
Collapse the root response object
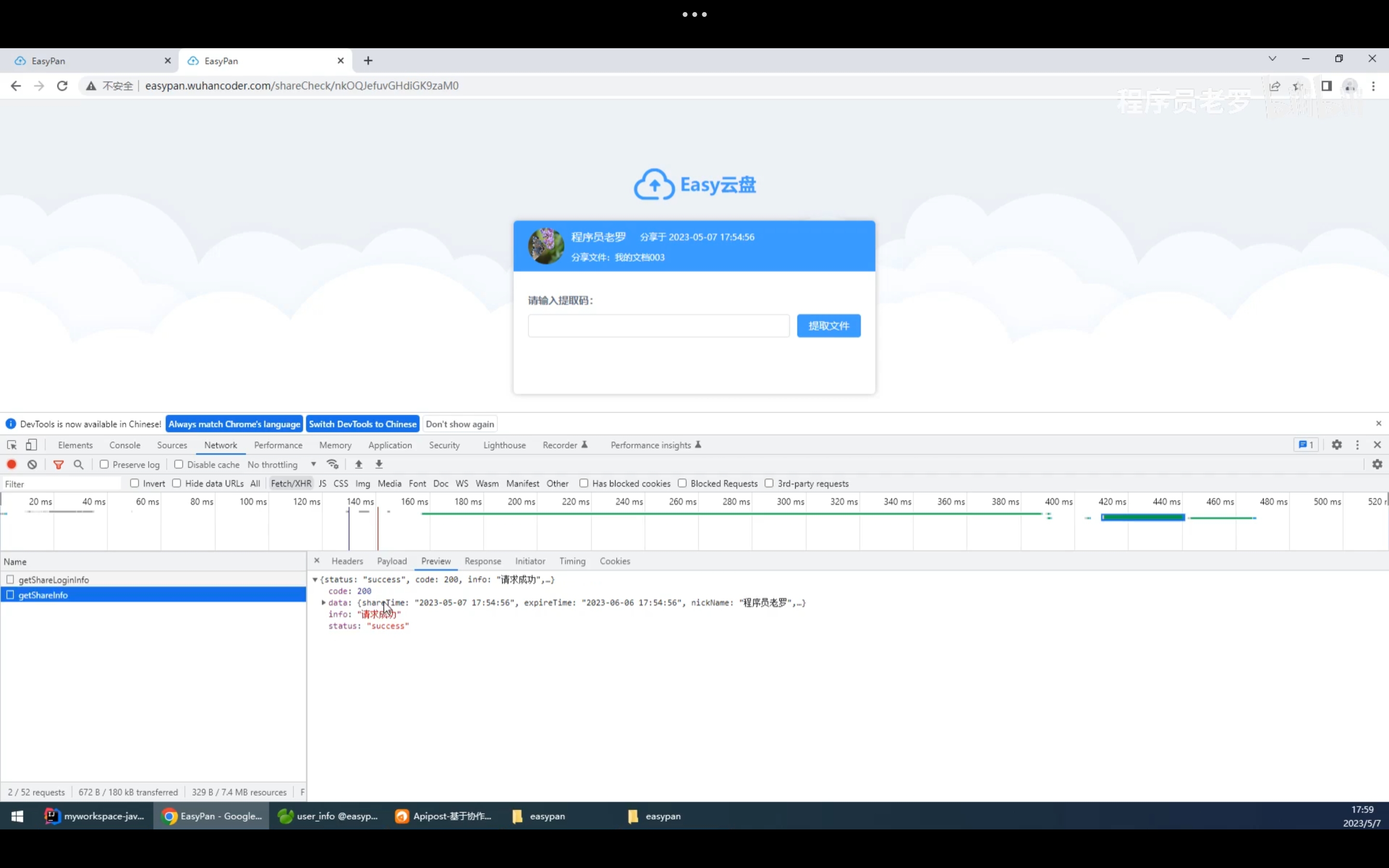pyautogui.click(x=315, y=580)
